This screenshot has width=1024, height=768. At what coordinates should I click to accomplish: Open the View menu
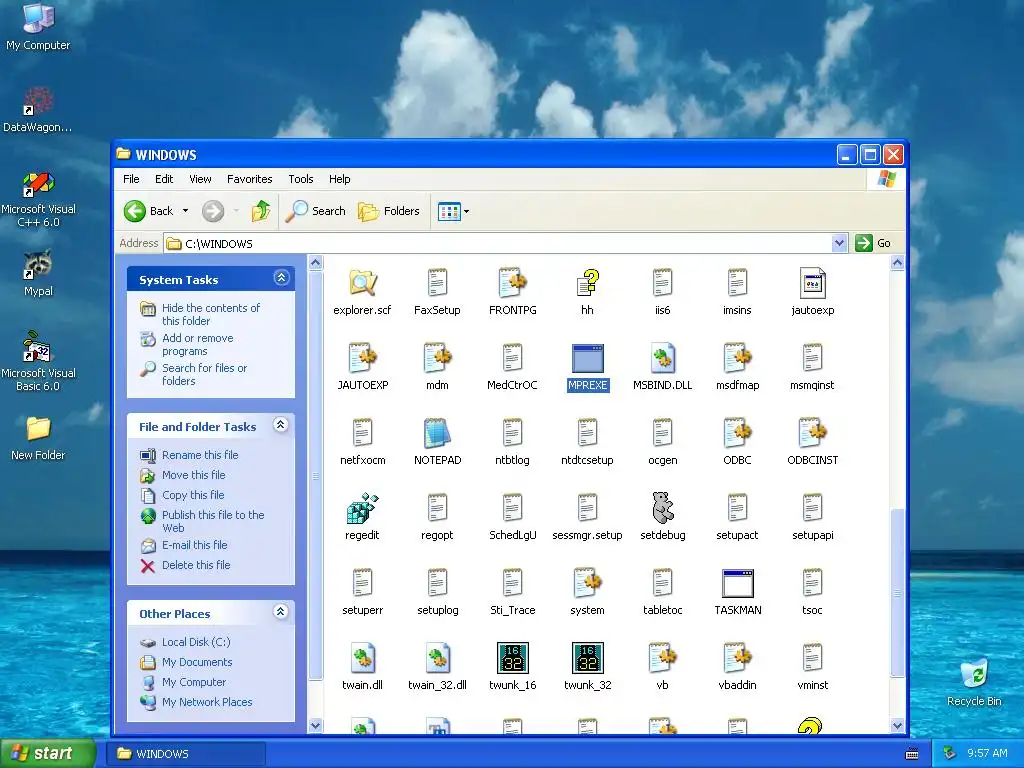[200, 179]
